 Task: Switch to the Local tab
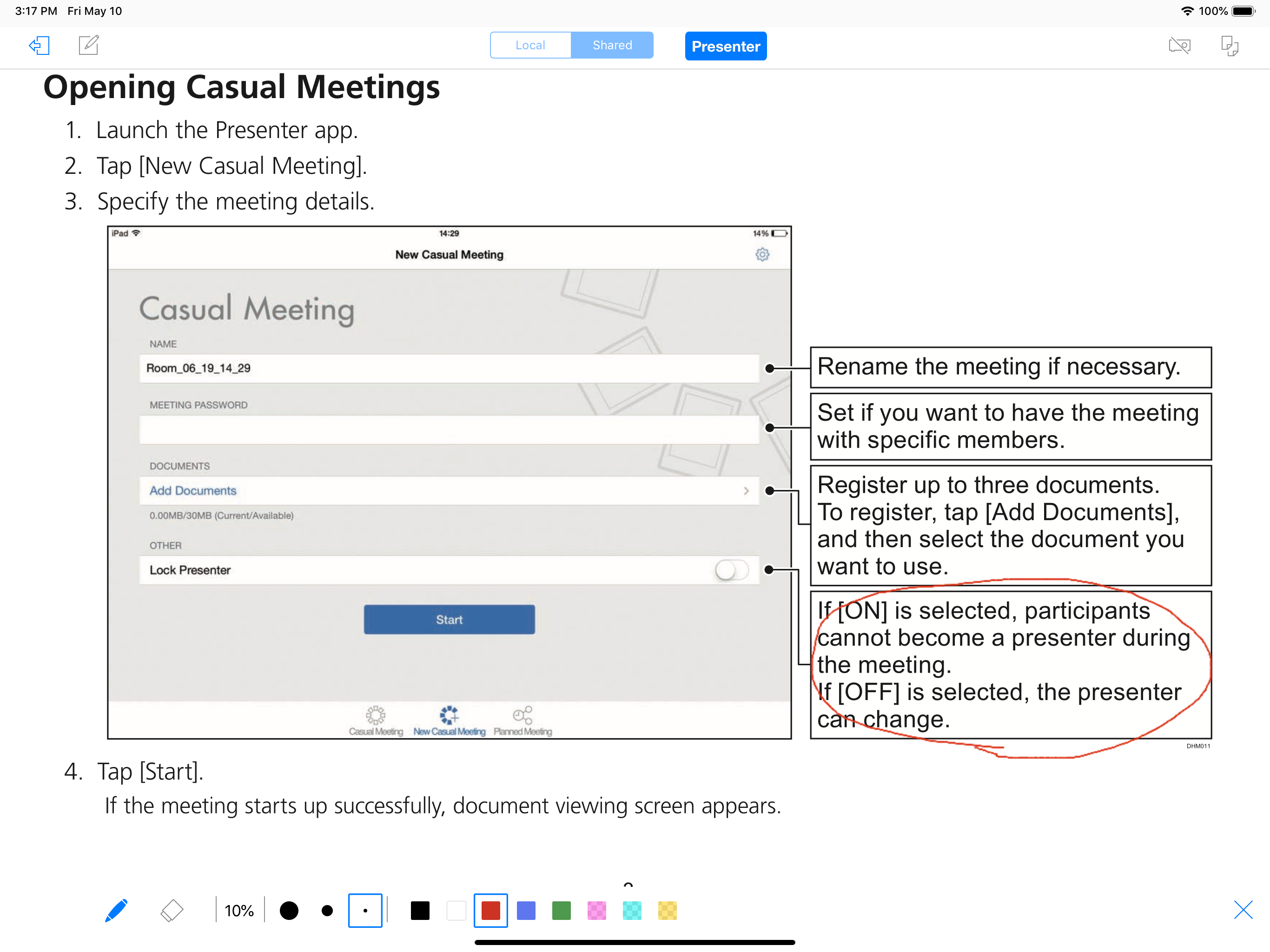point(530,46)
